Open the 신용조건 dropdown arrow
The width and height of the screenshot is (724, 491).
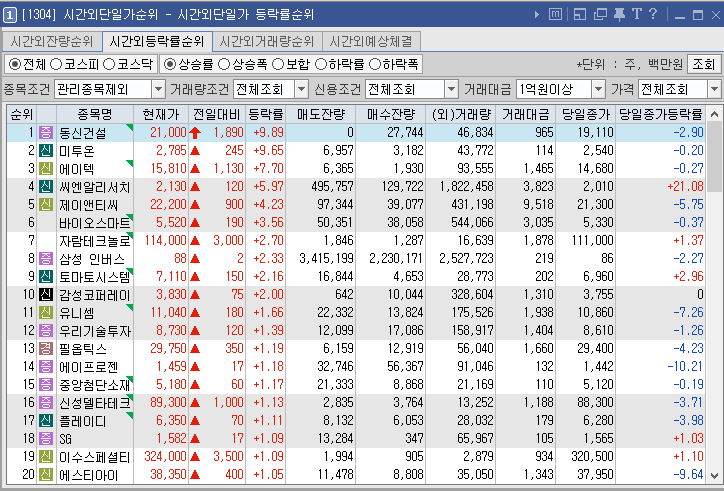click(x=451, y=89)
